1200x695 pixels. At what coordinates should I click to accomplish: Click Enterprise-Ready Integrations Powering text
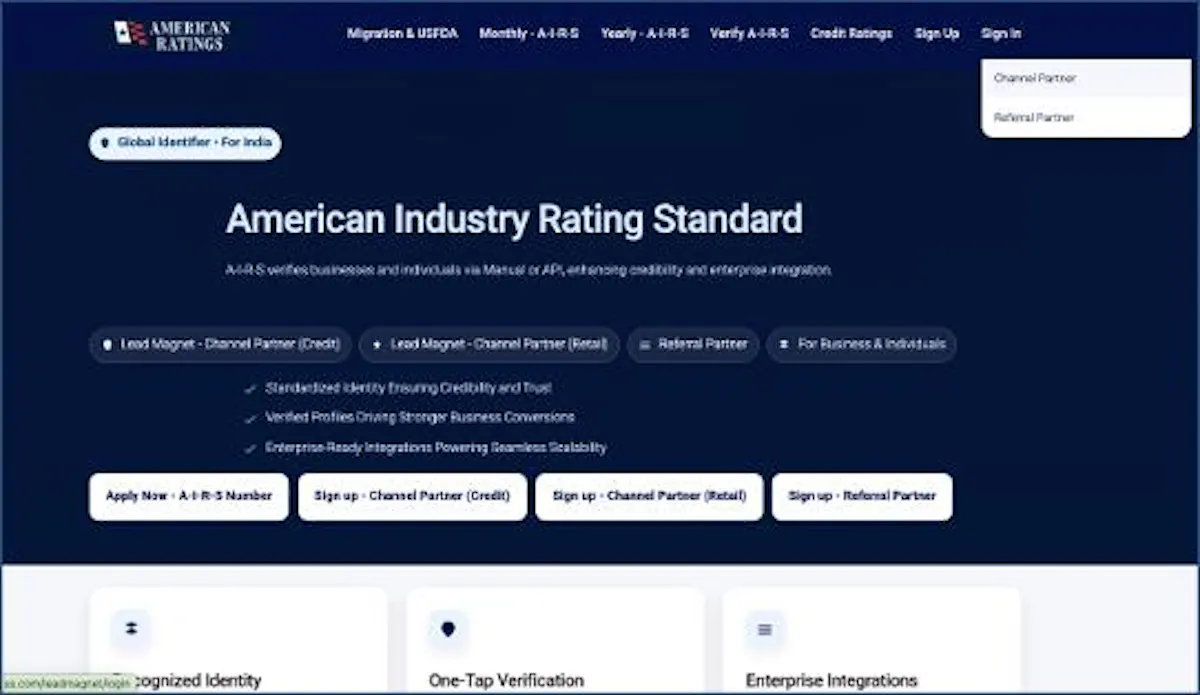[x=436, y=448]
